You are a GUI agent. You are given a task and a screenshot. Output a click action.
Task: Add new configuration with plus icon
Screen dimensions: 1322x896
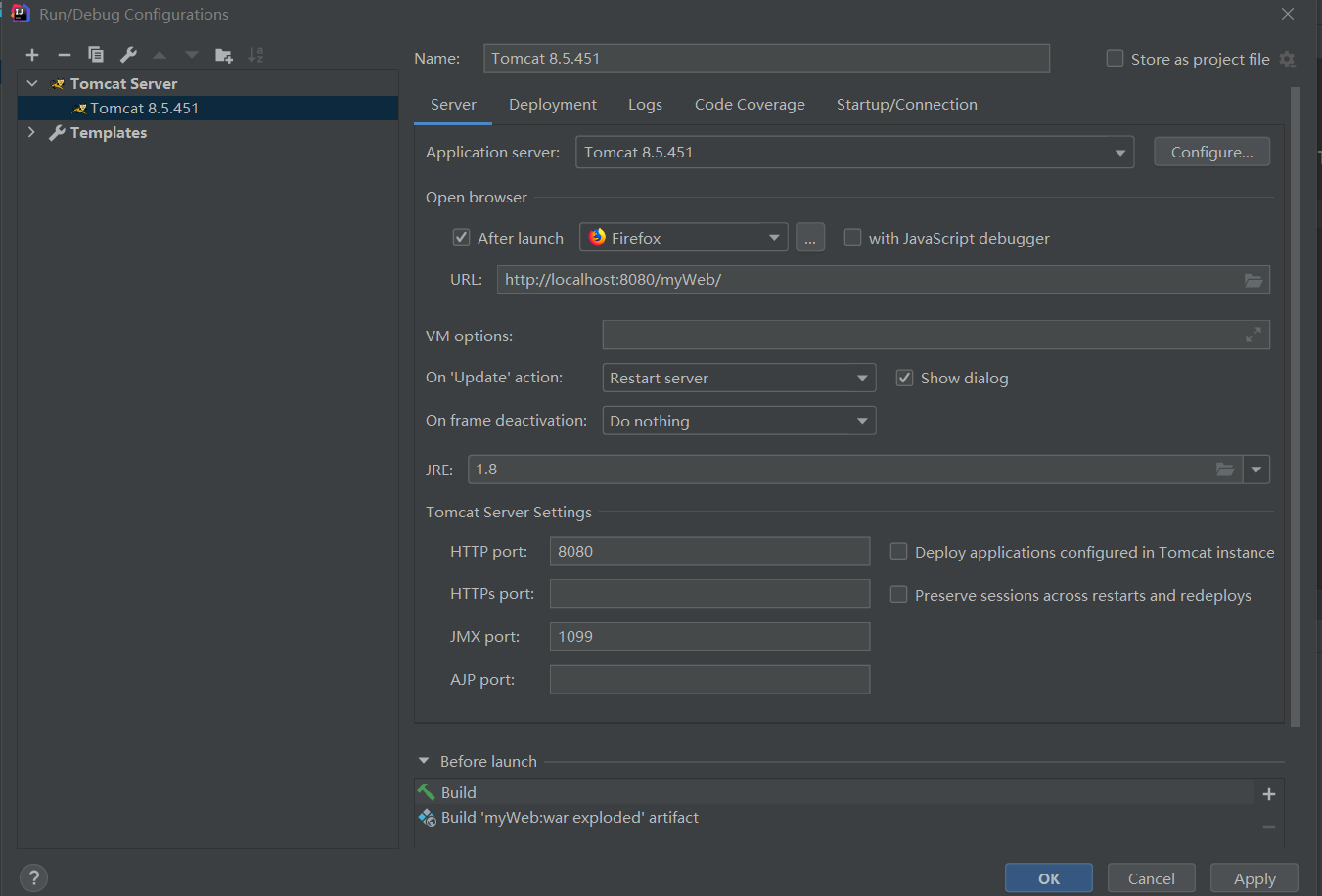(32, 55)
